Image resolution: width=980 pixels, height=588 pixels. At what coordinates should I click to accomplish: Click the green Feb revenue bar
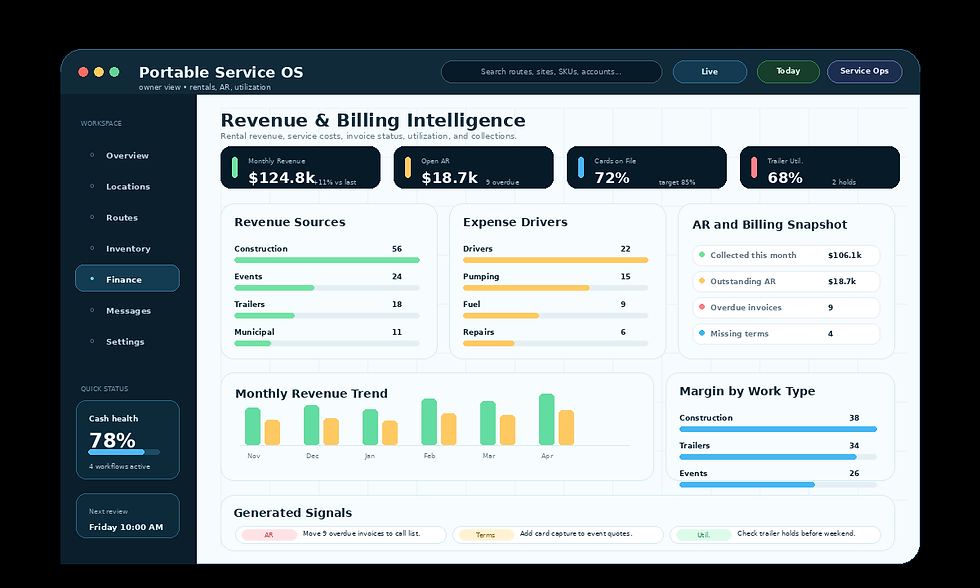click(x=429, y=422)
